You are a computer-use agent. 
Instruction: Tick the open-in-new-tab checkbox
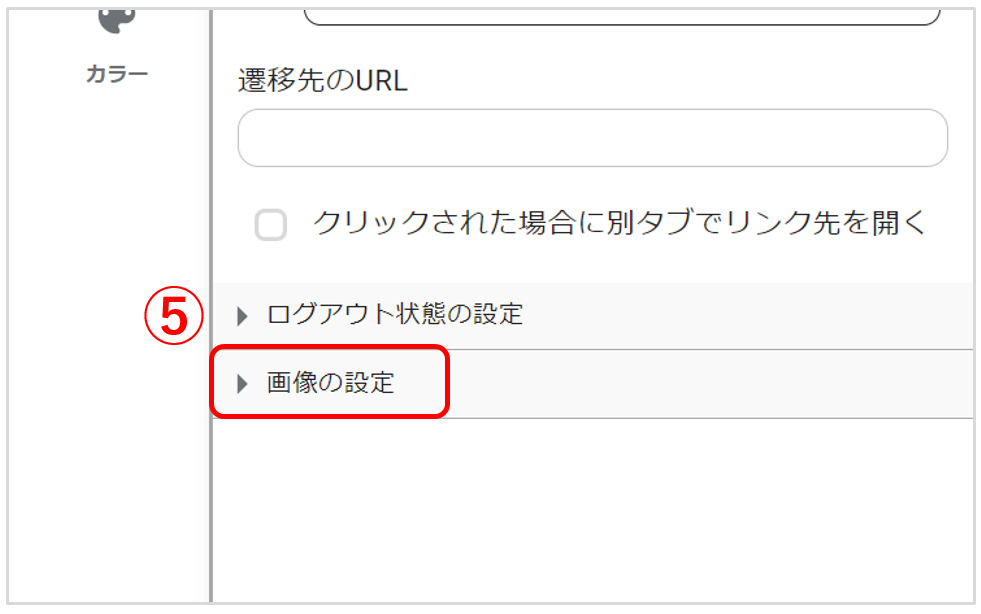pos(271,225)
